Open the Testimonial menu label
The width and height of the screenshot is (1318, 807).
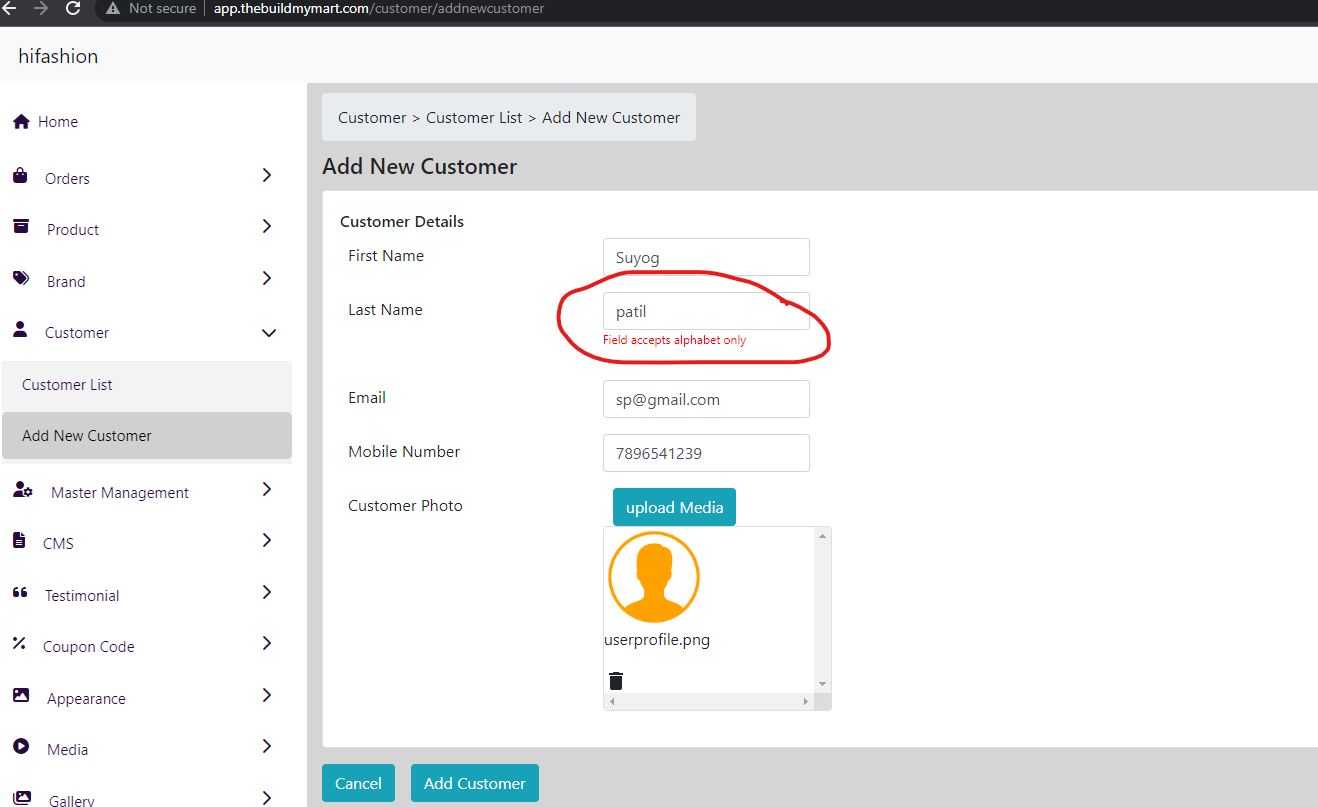coord(82,595)
